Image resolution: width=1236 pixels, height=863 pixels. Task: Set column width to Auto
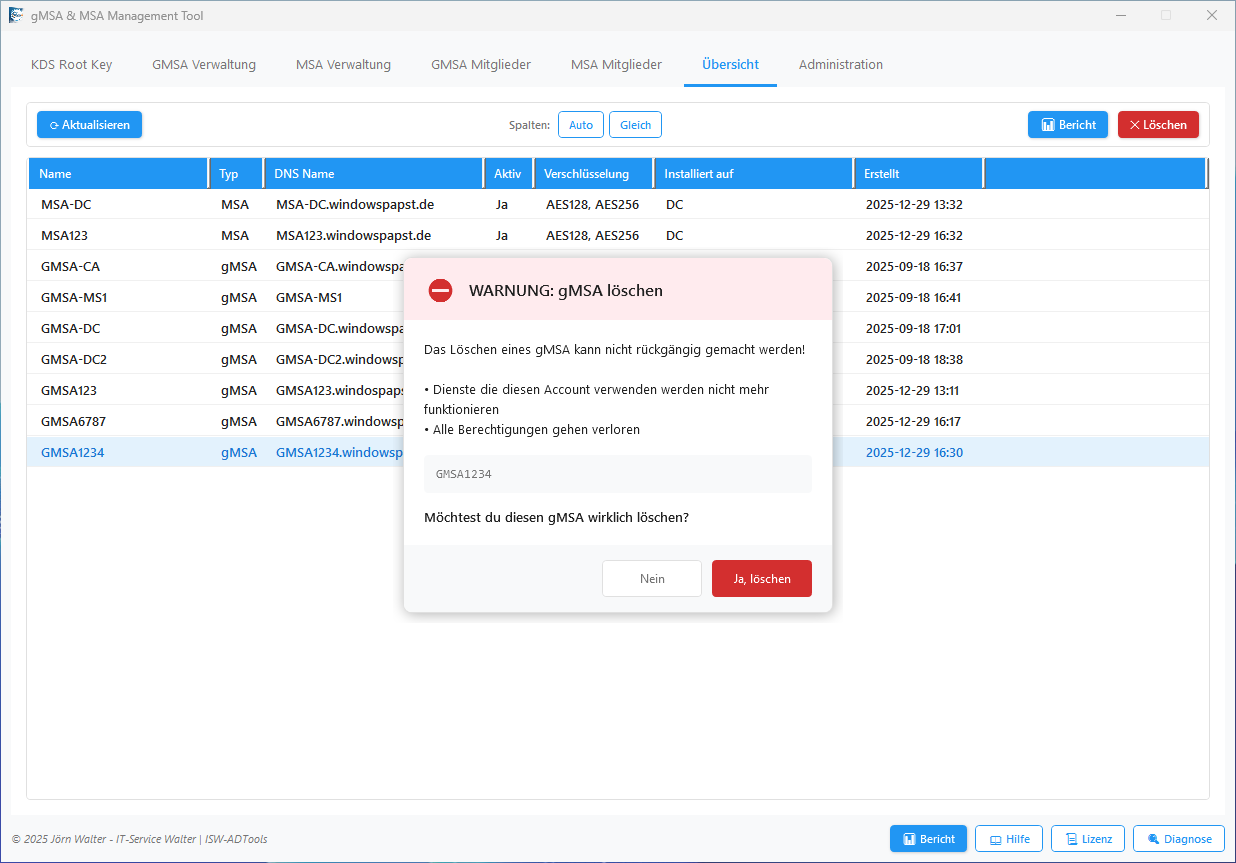[x=580, y=125]
